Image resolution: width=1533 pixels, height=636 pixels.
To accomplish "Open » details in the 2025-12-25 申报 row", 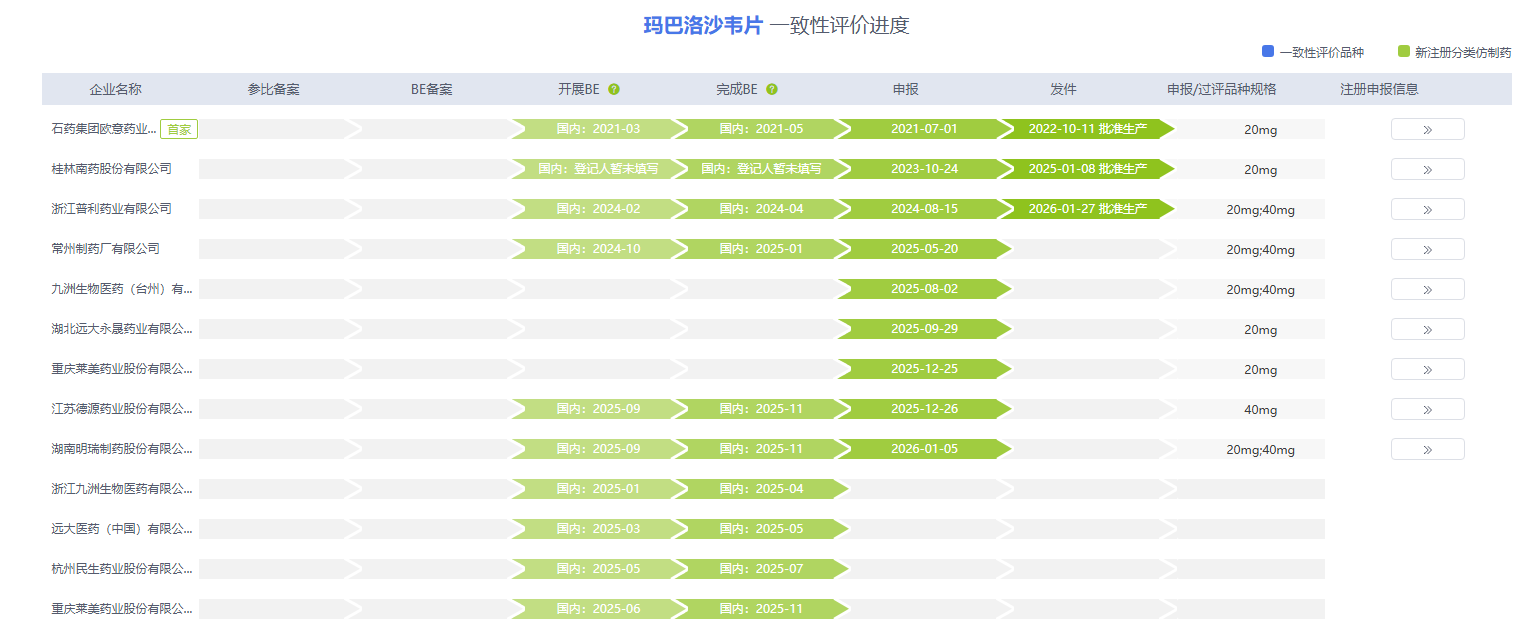I will [1427, 369].
